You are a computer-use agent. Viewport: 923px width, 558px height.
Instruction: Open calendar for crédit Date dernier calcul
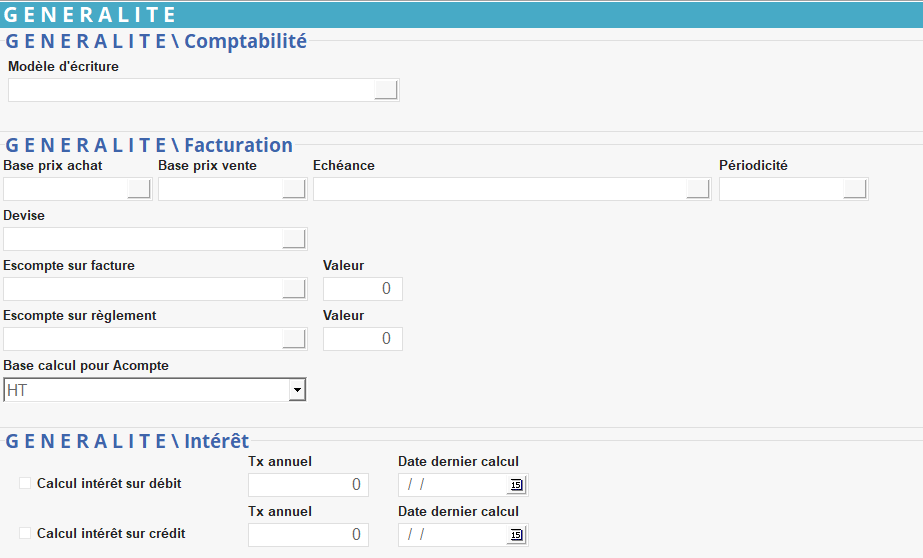(516, 535)
